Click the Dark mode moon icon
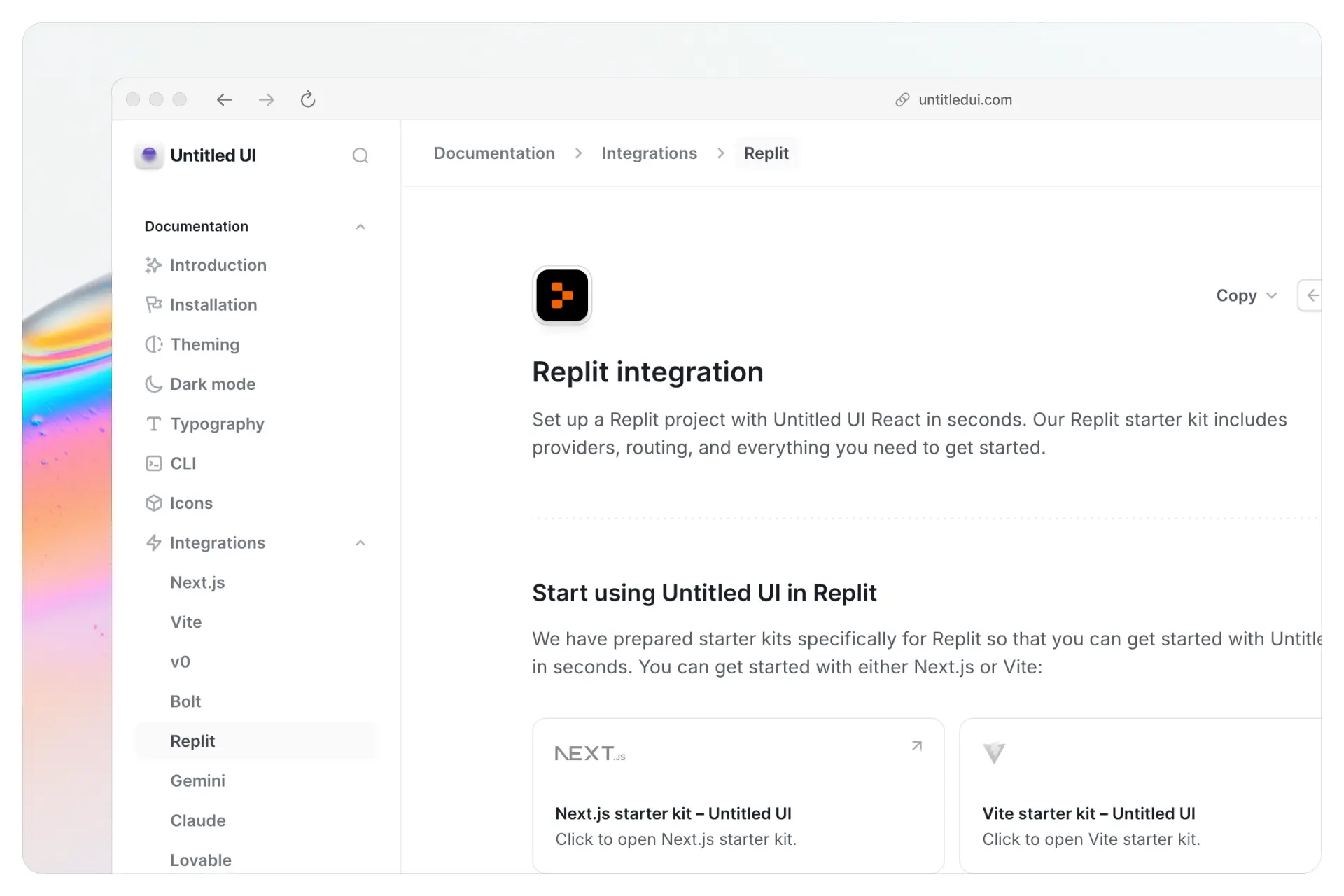Viewport: 1344px width, 896px height. tap(153, 384)
